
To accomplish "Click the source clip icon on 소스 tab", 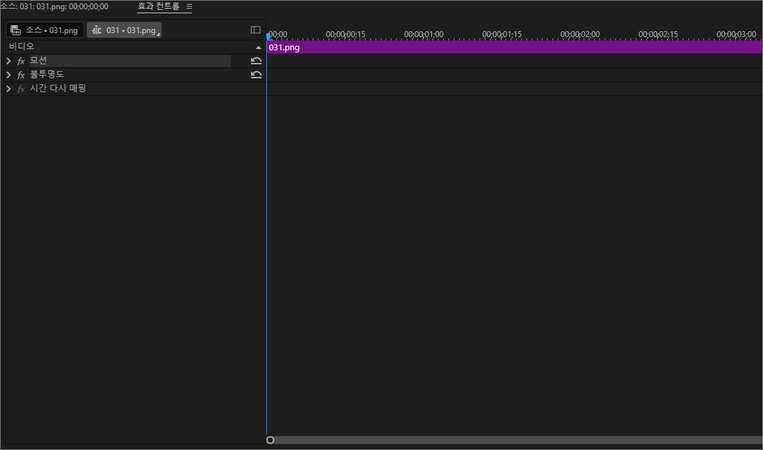I will coord(15,30).
